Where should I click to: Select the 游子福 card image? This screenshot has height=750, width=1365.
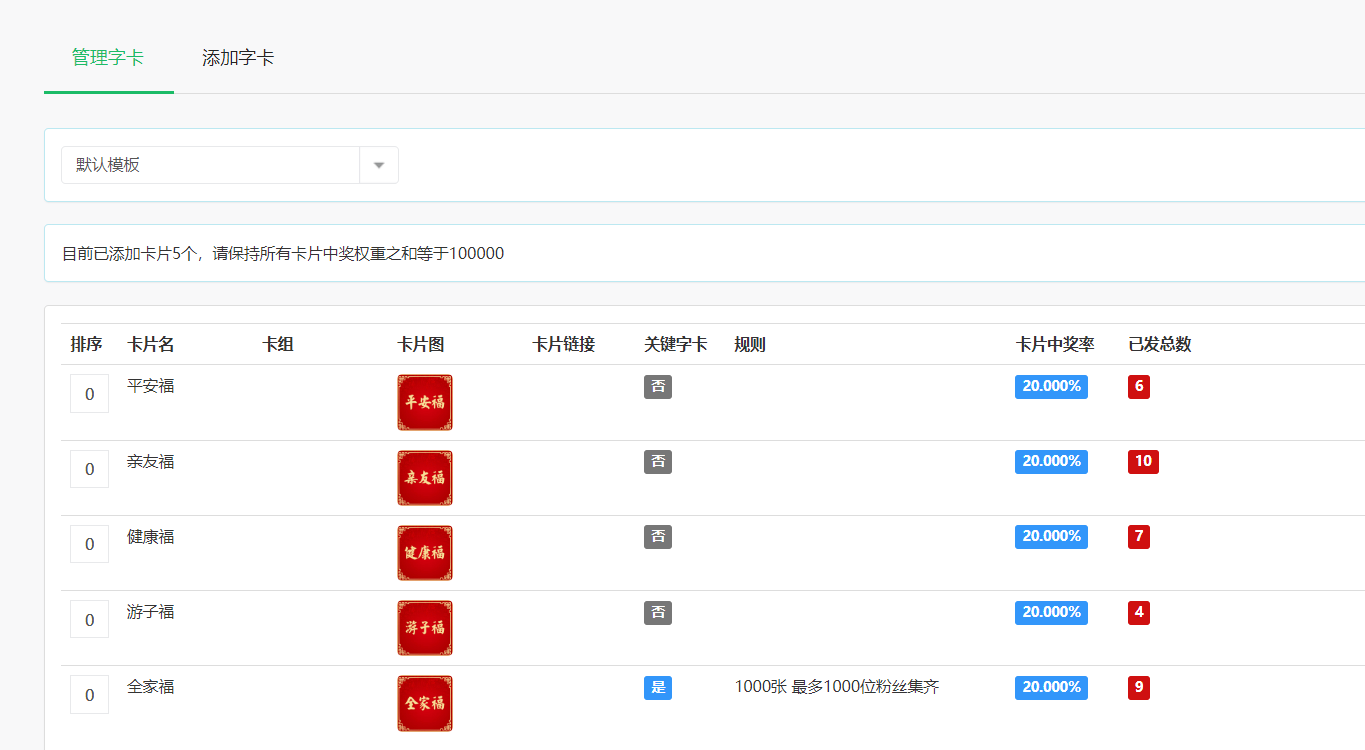point(424,628)
